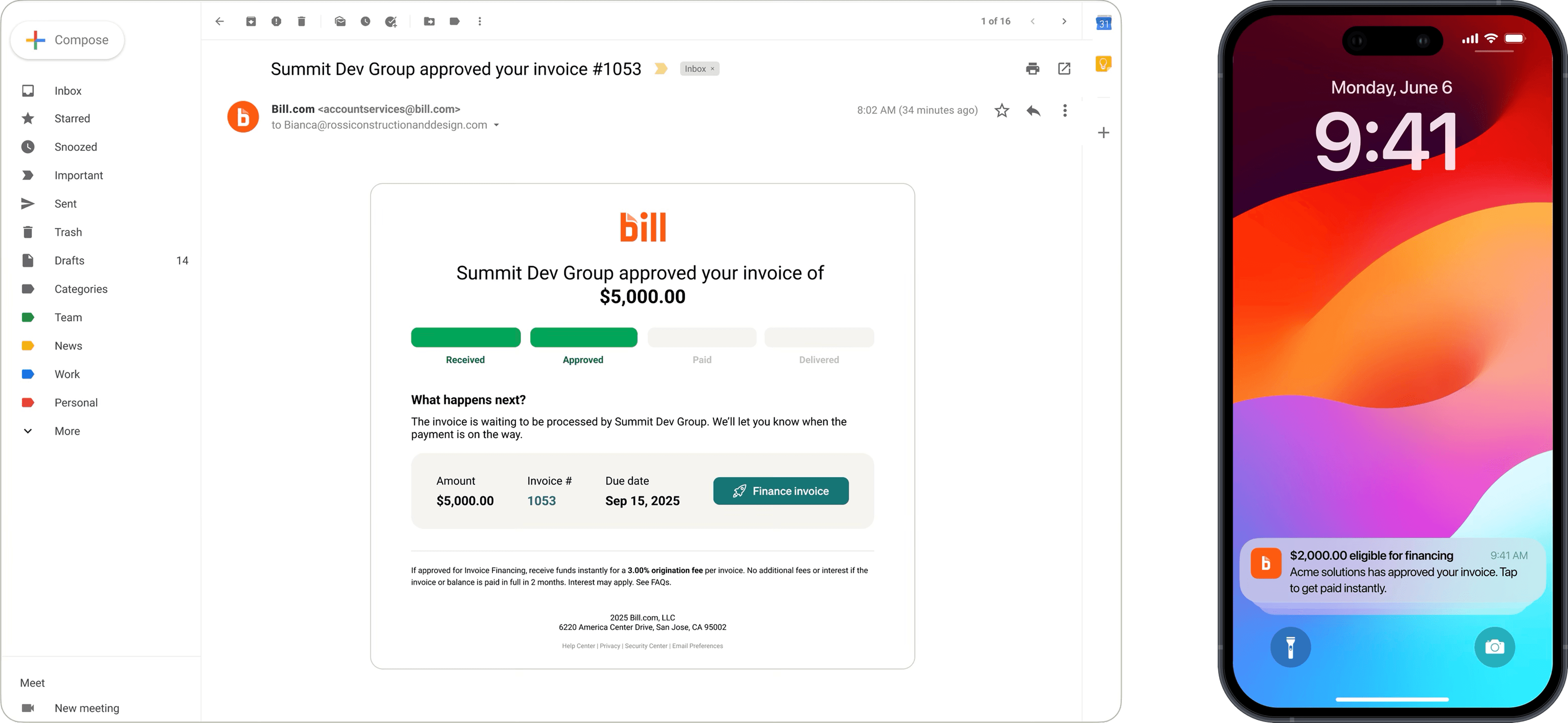
Task: Open the Email Preferences footer link
Action: click(697, 646)
